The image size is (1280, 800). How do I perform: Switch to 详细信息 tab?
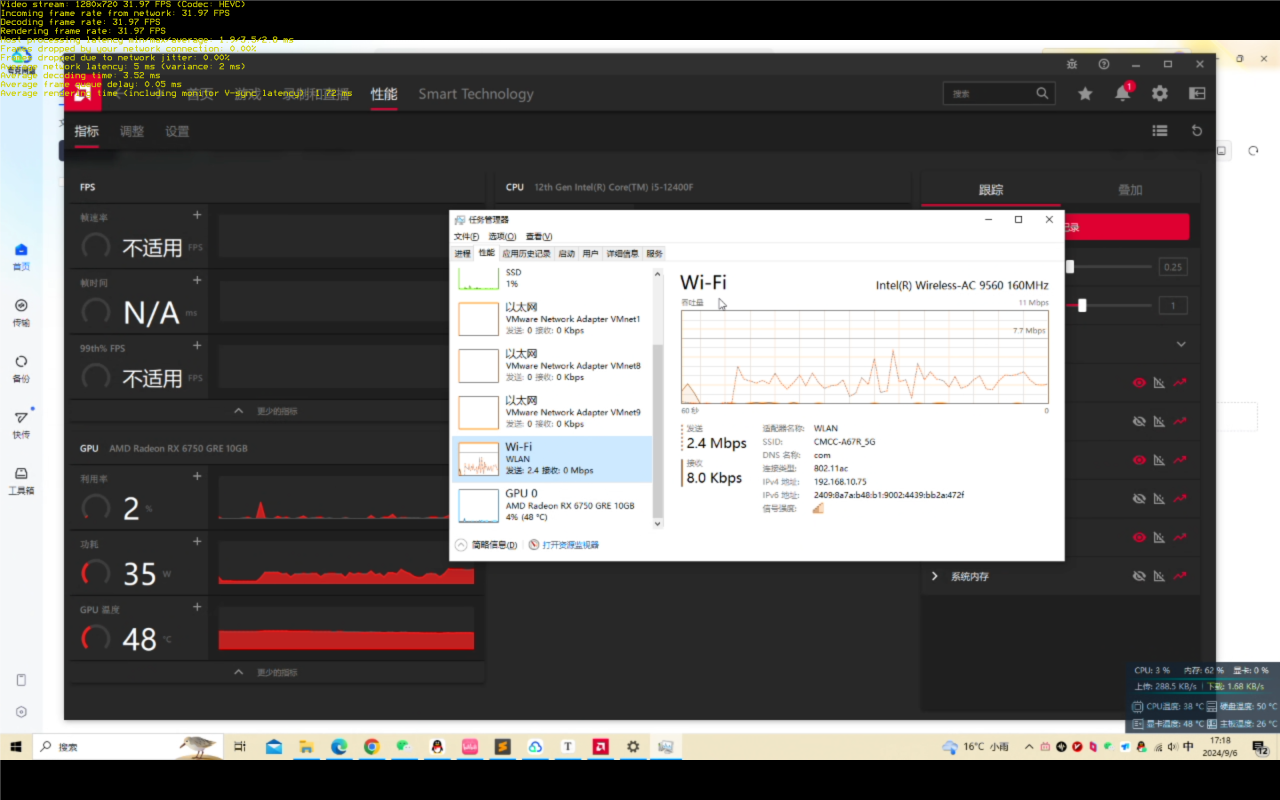[x=622, y=253]
